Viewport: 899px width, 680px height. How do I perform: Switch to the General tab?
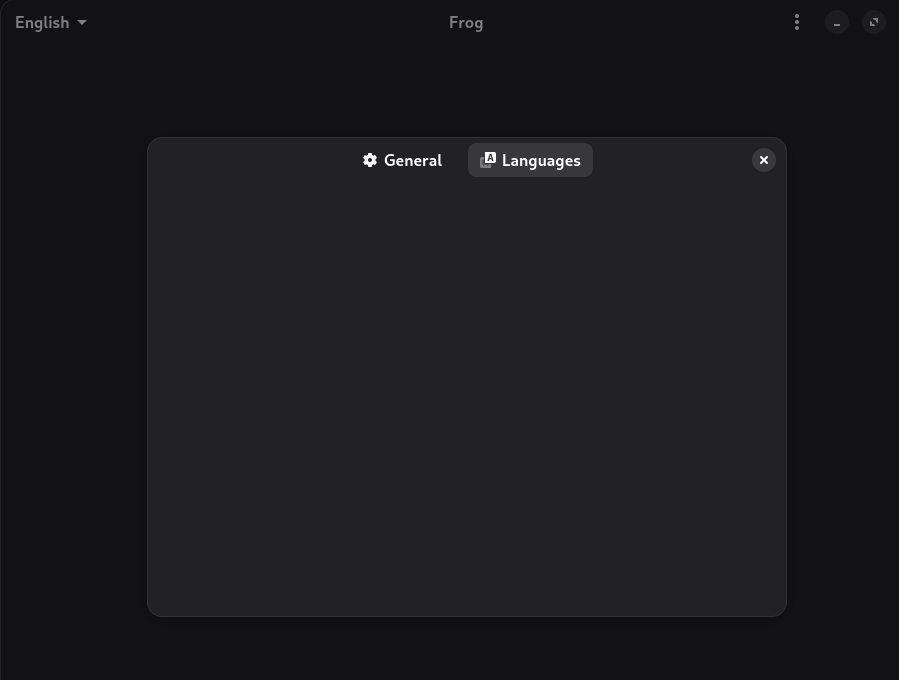pos(402,160)
